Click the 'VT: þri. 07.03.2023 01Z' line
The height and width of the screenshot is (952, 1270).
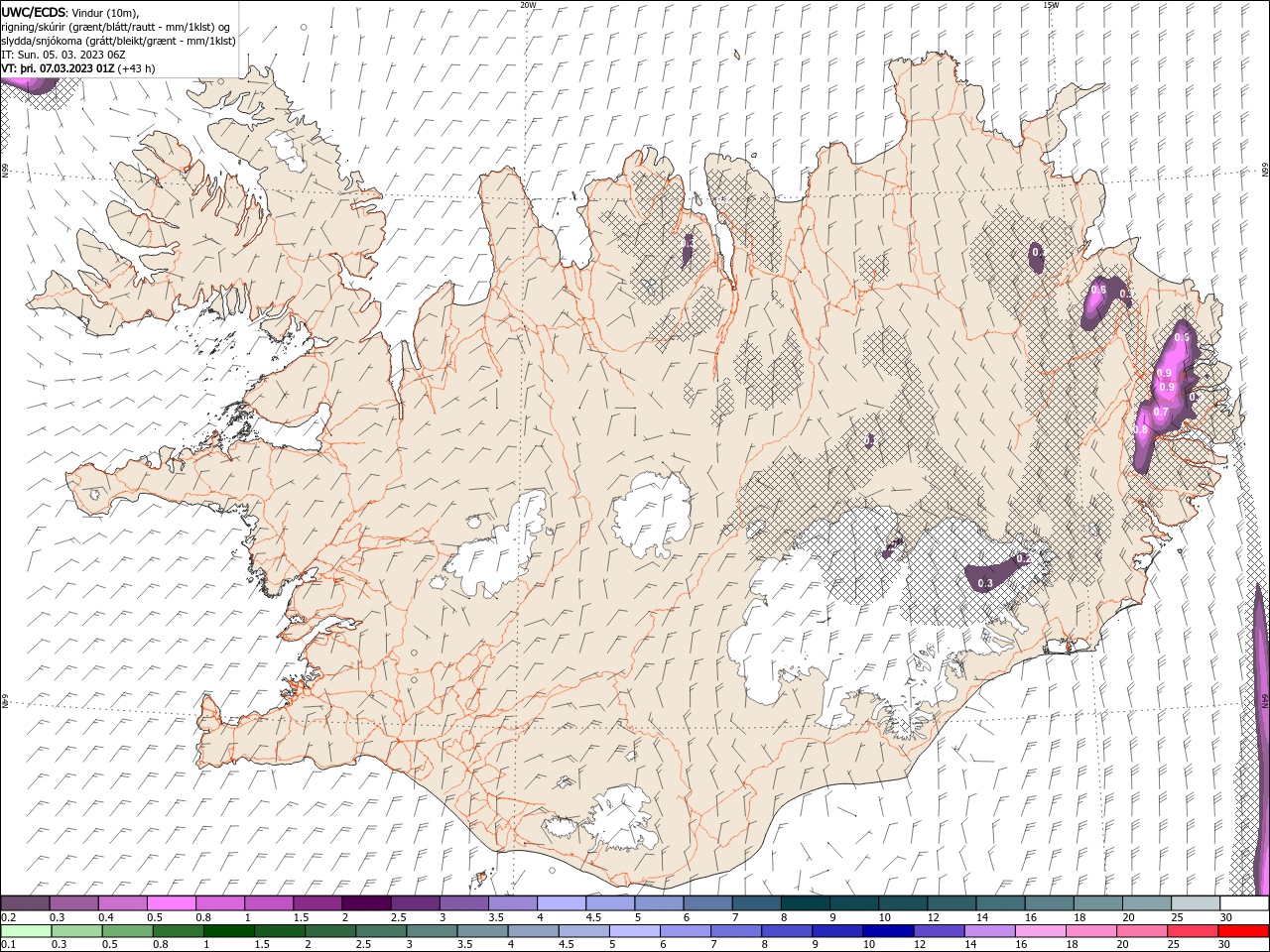pos(78,68)
